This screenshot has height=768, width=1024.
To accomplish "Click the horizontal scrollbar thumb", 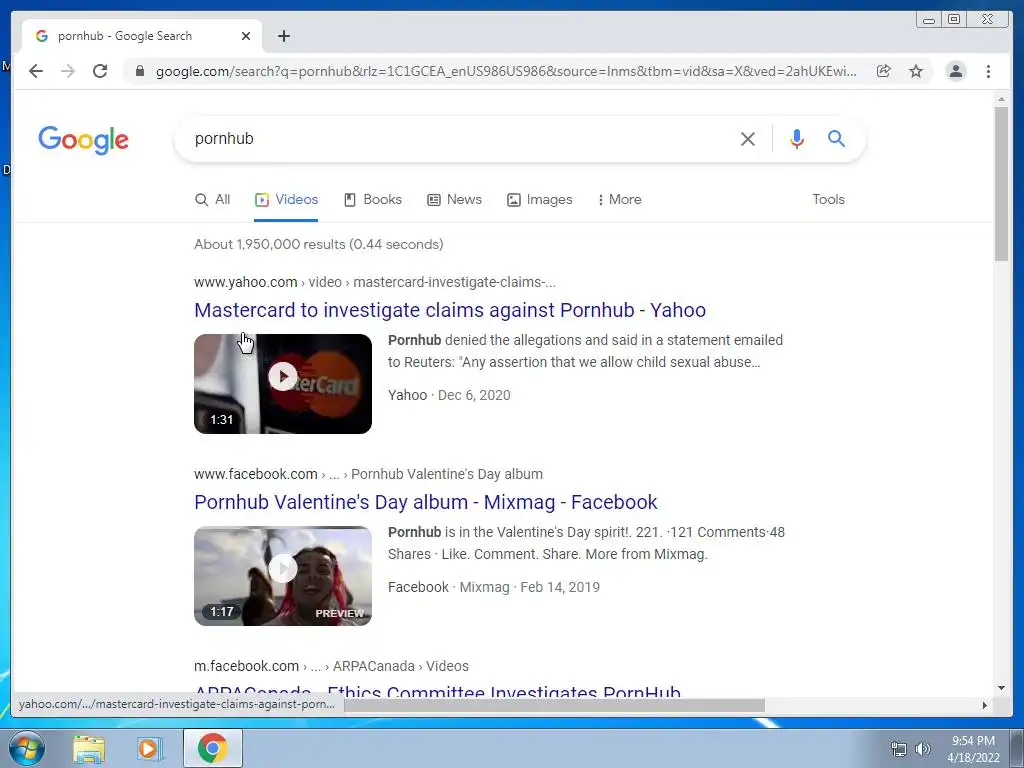I will coord(554,705).
